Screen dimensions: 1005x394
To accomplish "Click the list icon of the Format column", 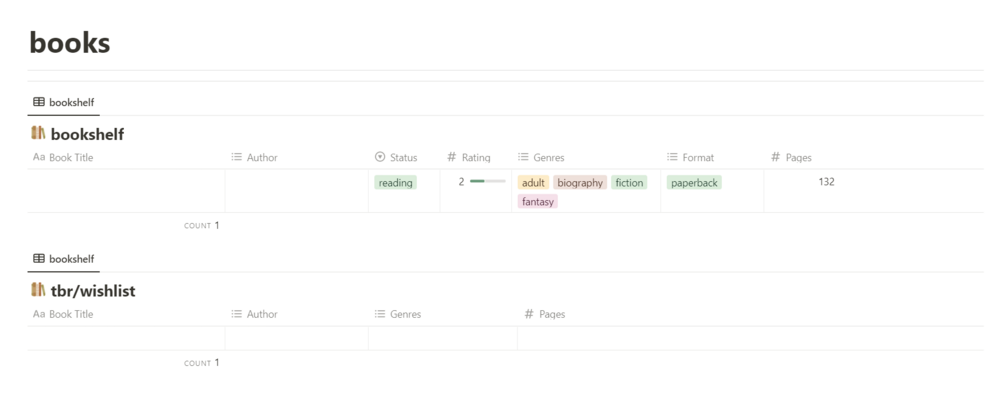I will (x=672, y=157).
